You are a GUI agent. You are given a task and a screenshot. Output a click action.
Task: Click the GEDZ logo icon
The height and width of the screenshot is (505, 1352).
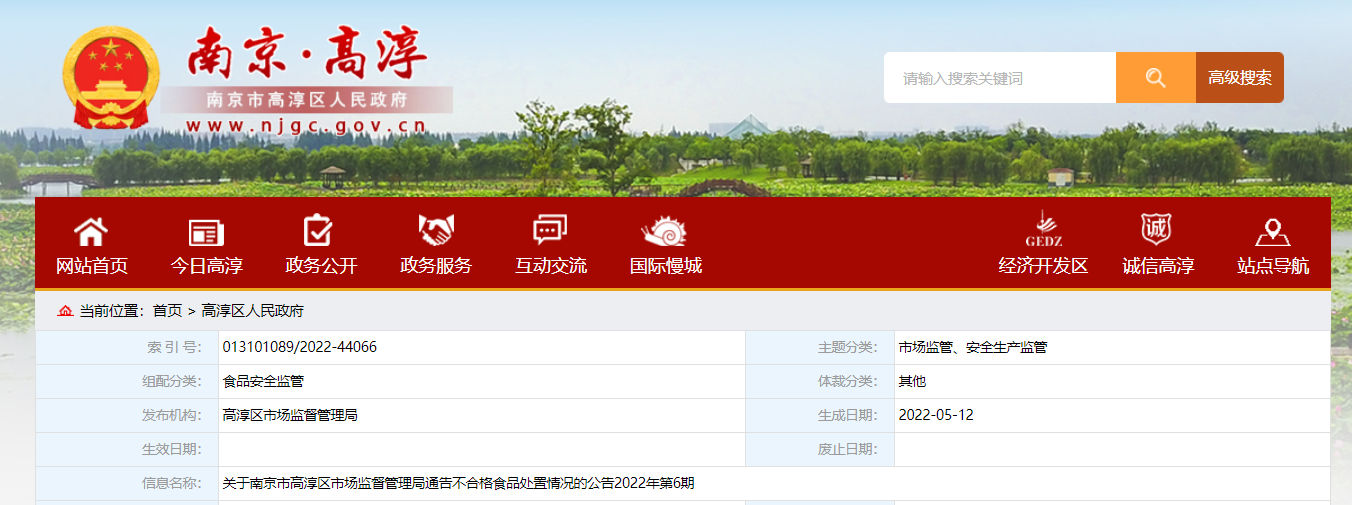pos(1043,229)
